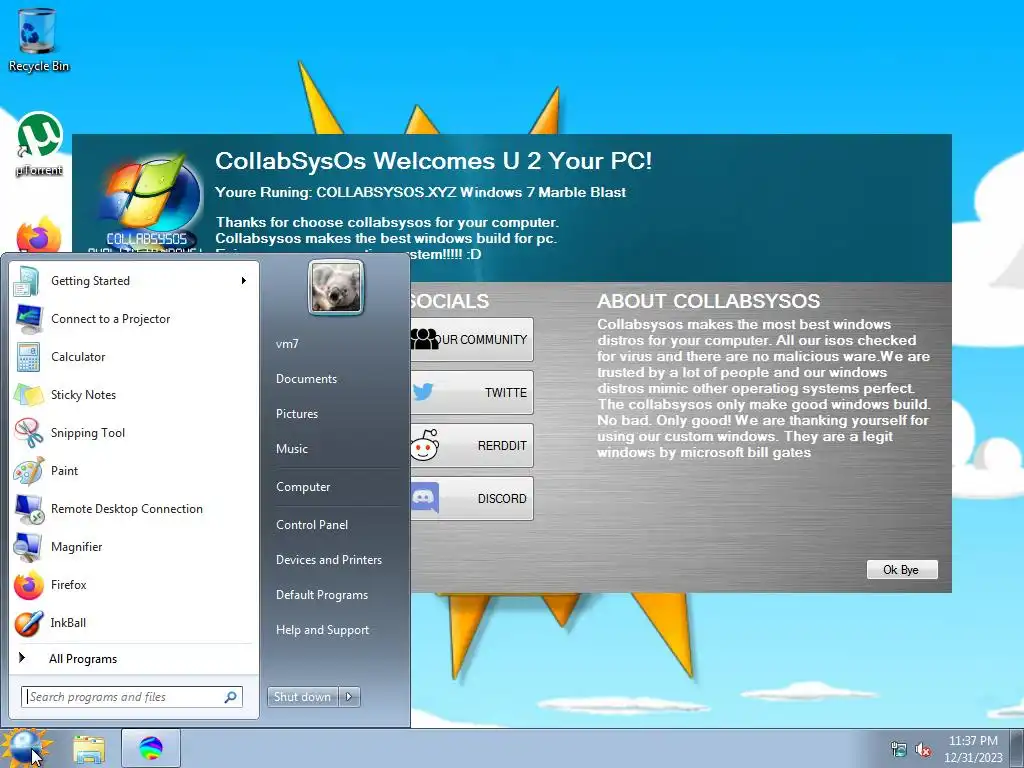Image resolution: width=1024 pixels, height=768 pixels.
Task: Expand All Programs list
Action: point(83,658)
